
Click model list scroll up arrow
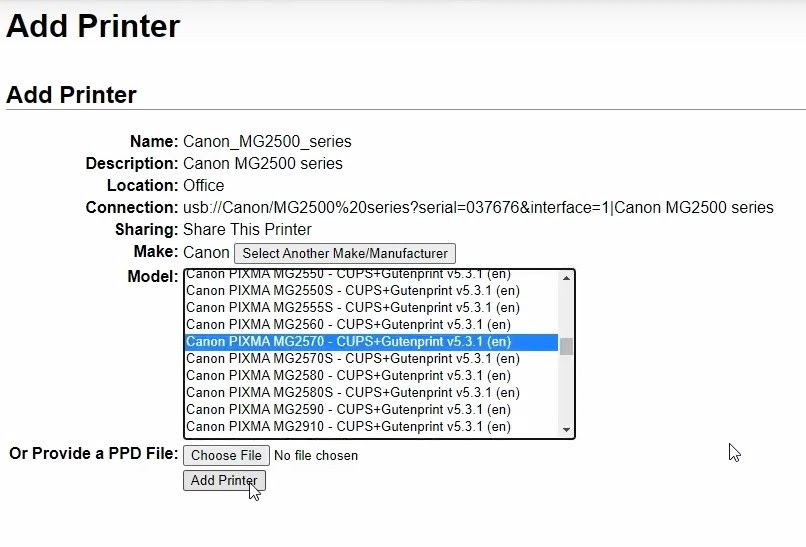(566, 278)
